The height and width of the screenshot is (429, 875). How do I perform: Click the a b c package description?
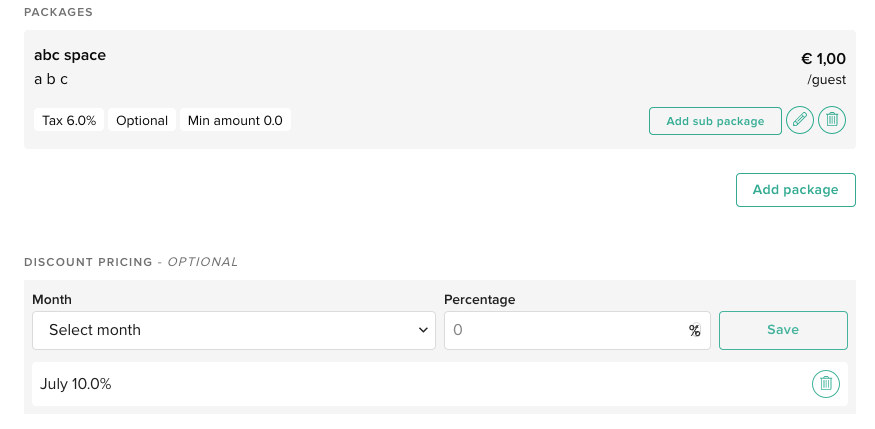[51, 79]
